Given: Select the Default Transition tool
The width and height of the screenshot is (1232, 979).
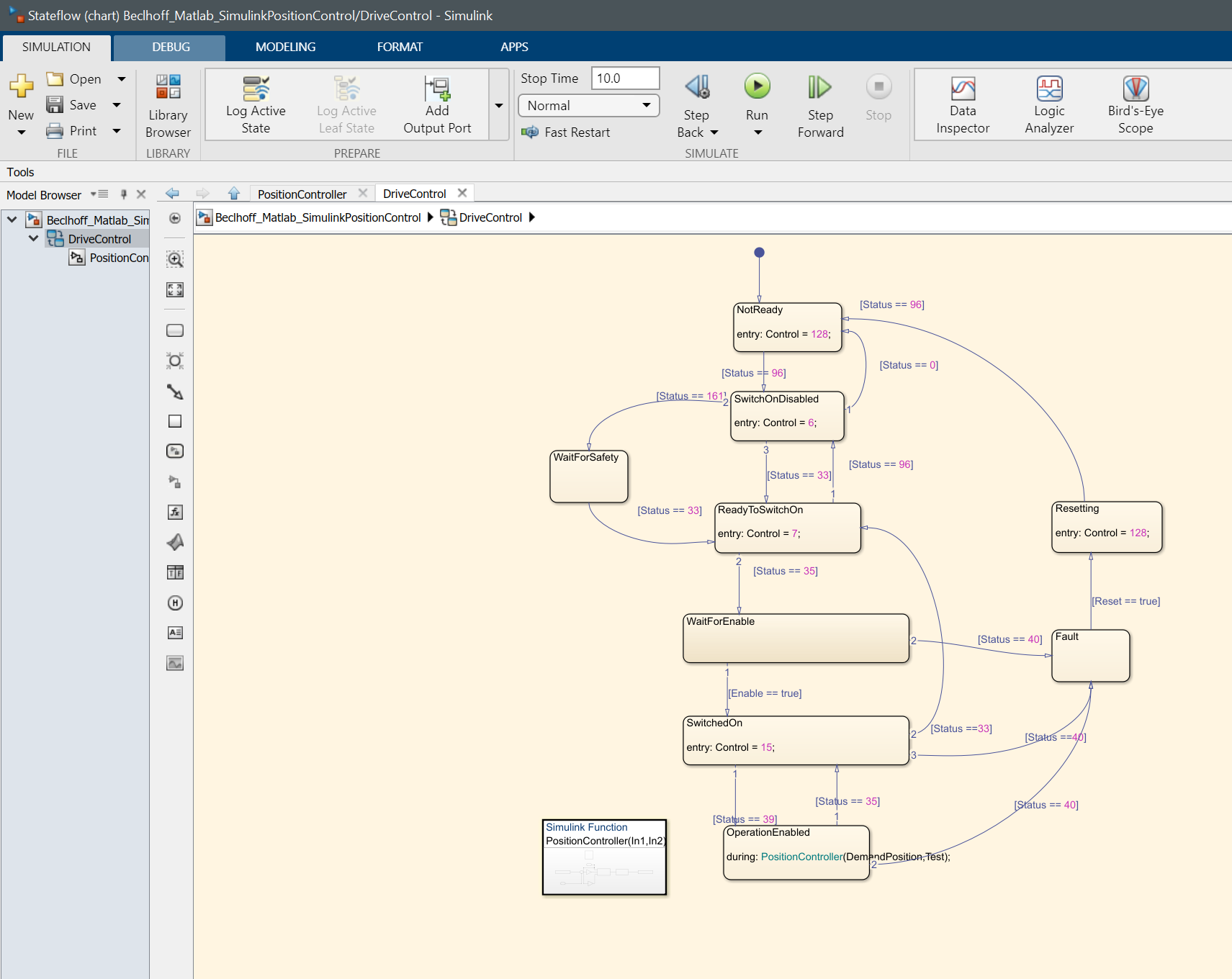Looking at the screenshot, I should pyautogui.click(x=175, y=392).
